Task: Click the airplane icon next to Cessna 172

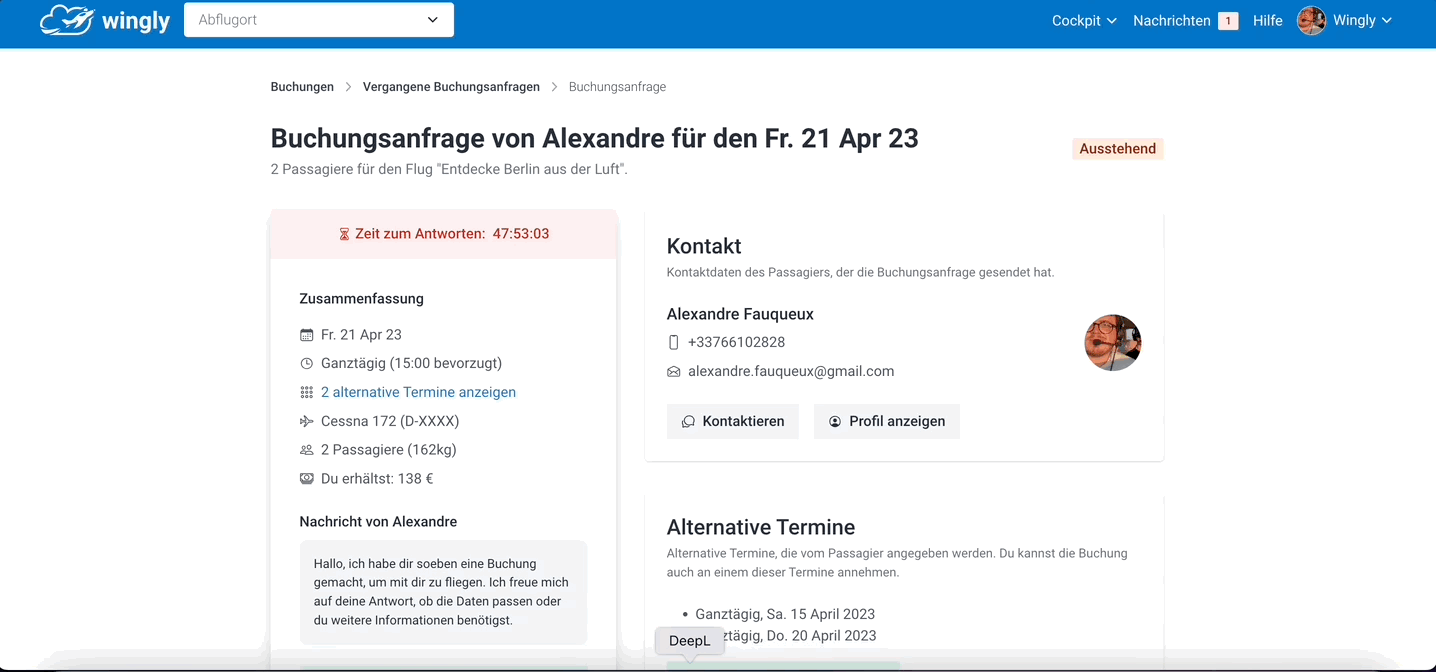Action: coord(307,422)
